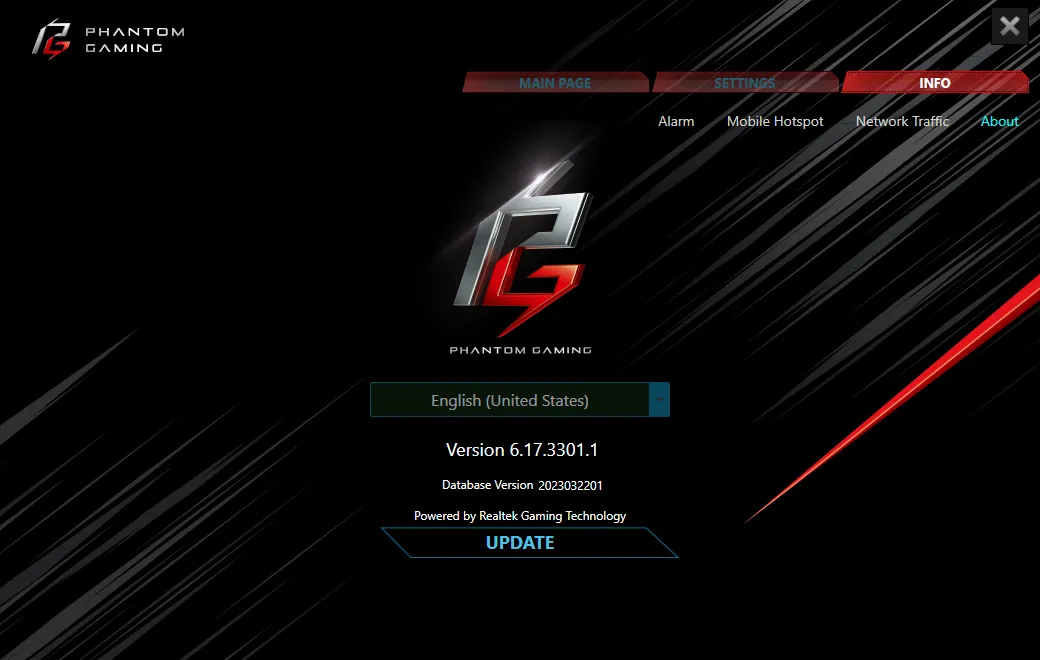Click the UPDATE button
This screenshot has width=1040, height=660.
529,543
